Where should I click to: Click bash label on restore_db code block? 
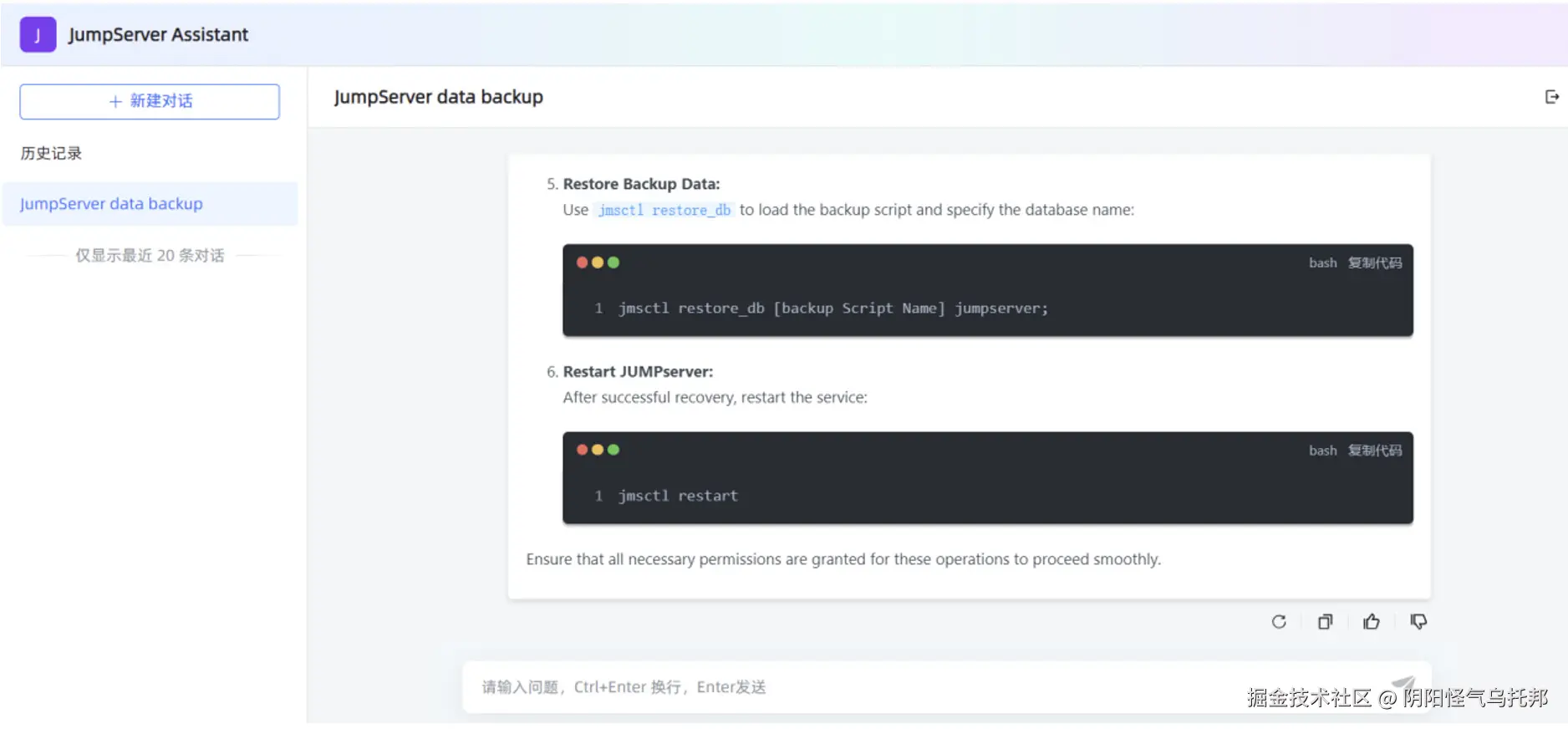(x=1322, y=263)
